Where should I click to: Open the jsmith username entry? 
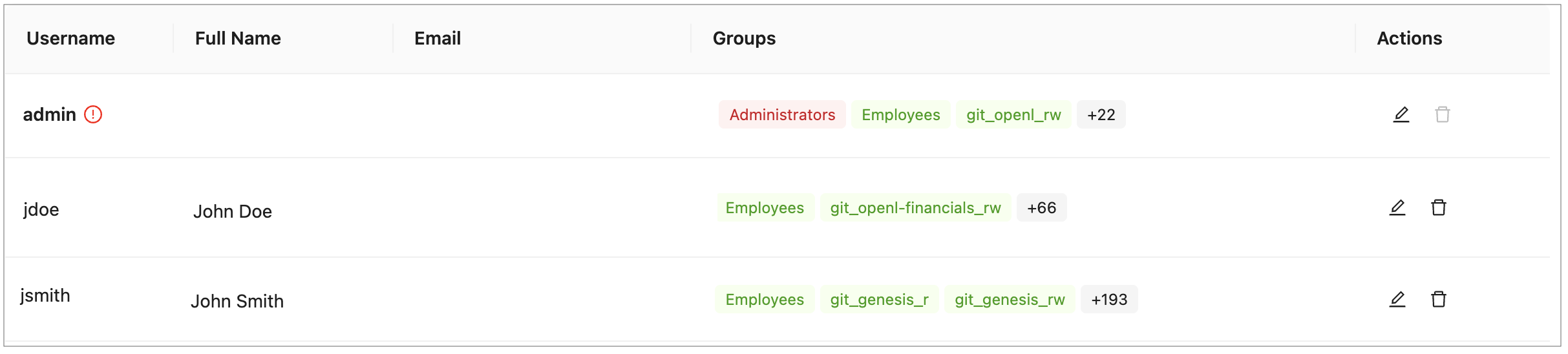coord(45,295)
